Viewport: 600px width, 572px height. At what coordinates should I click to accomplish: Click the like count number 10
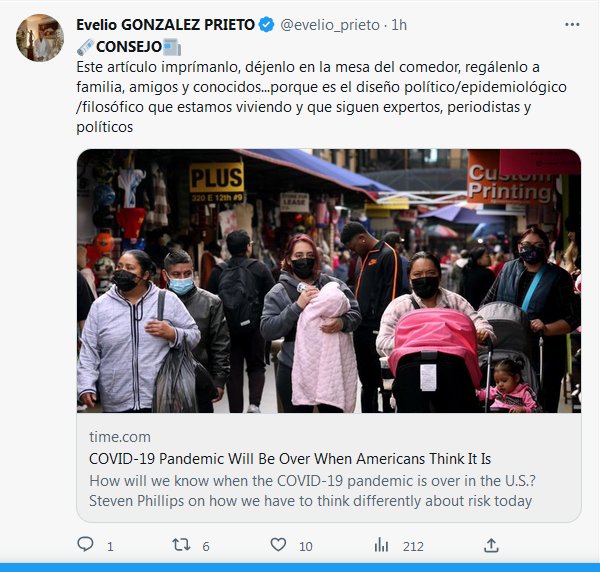click(x=306, y=546)
